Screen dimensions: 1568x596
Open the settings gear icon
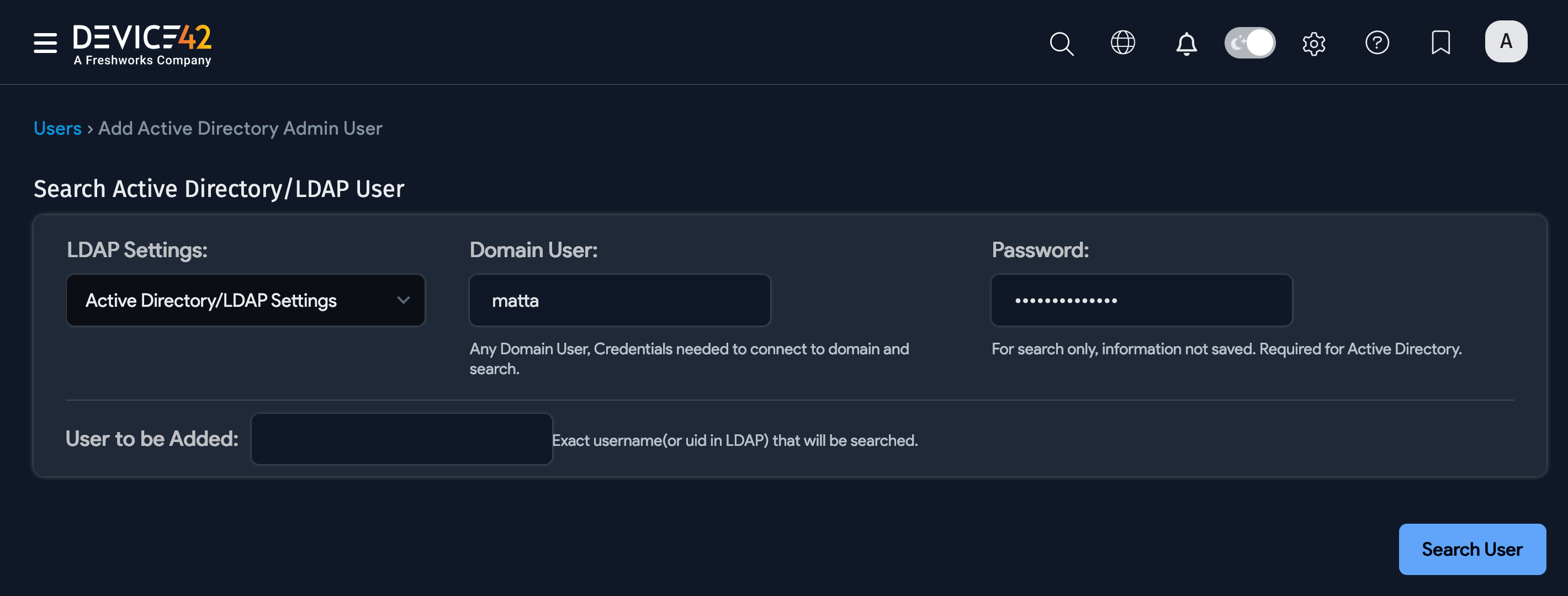[x=1314, y=42]
